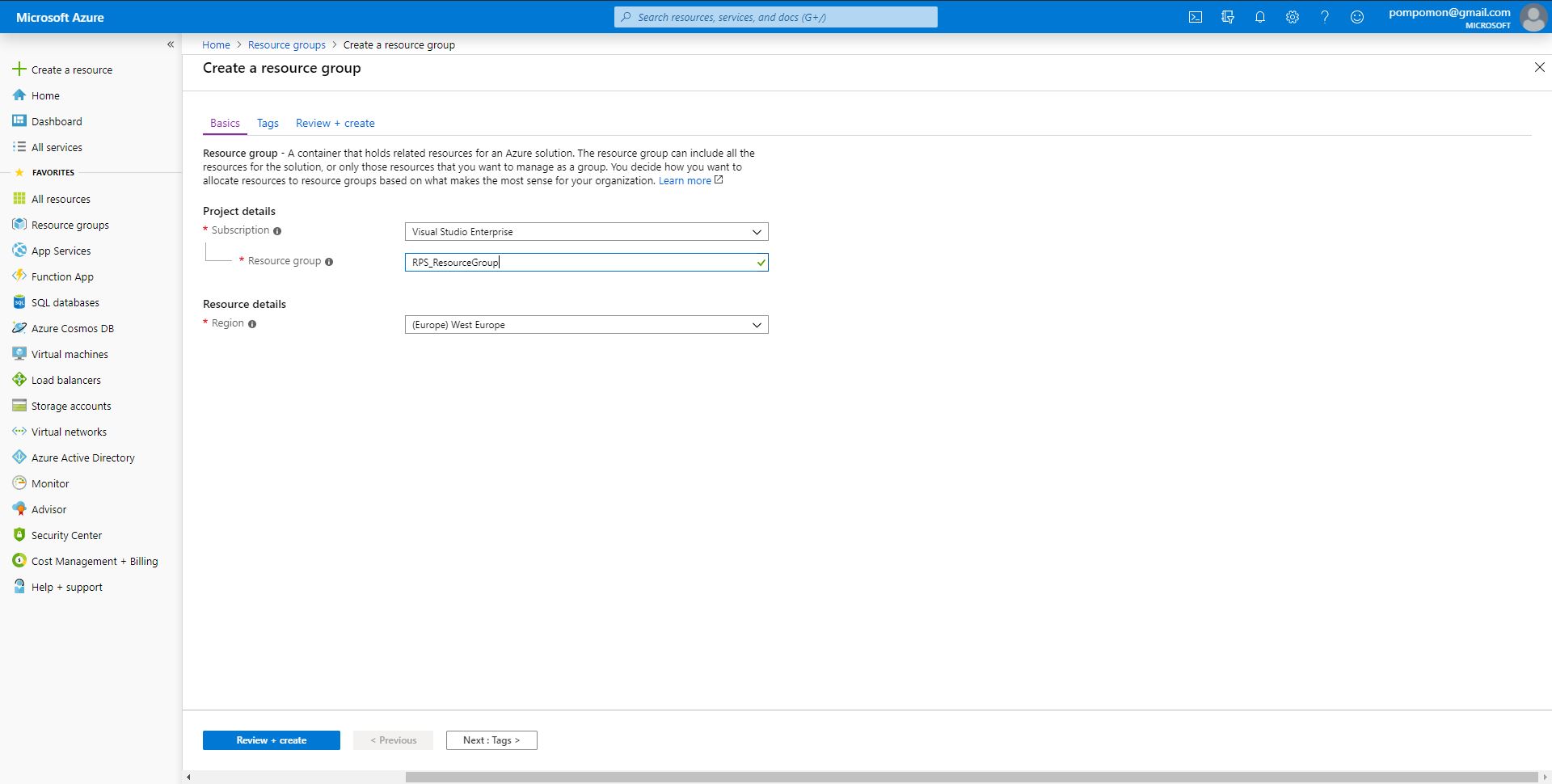Click the All services list icon

(19, 147)
